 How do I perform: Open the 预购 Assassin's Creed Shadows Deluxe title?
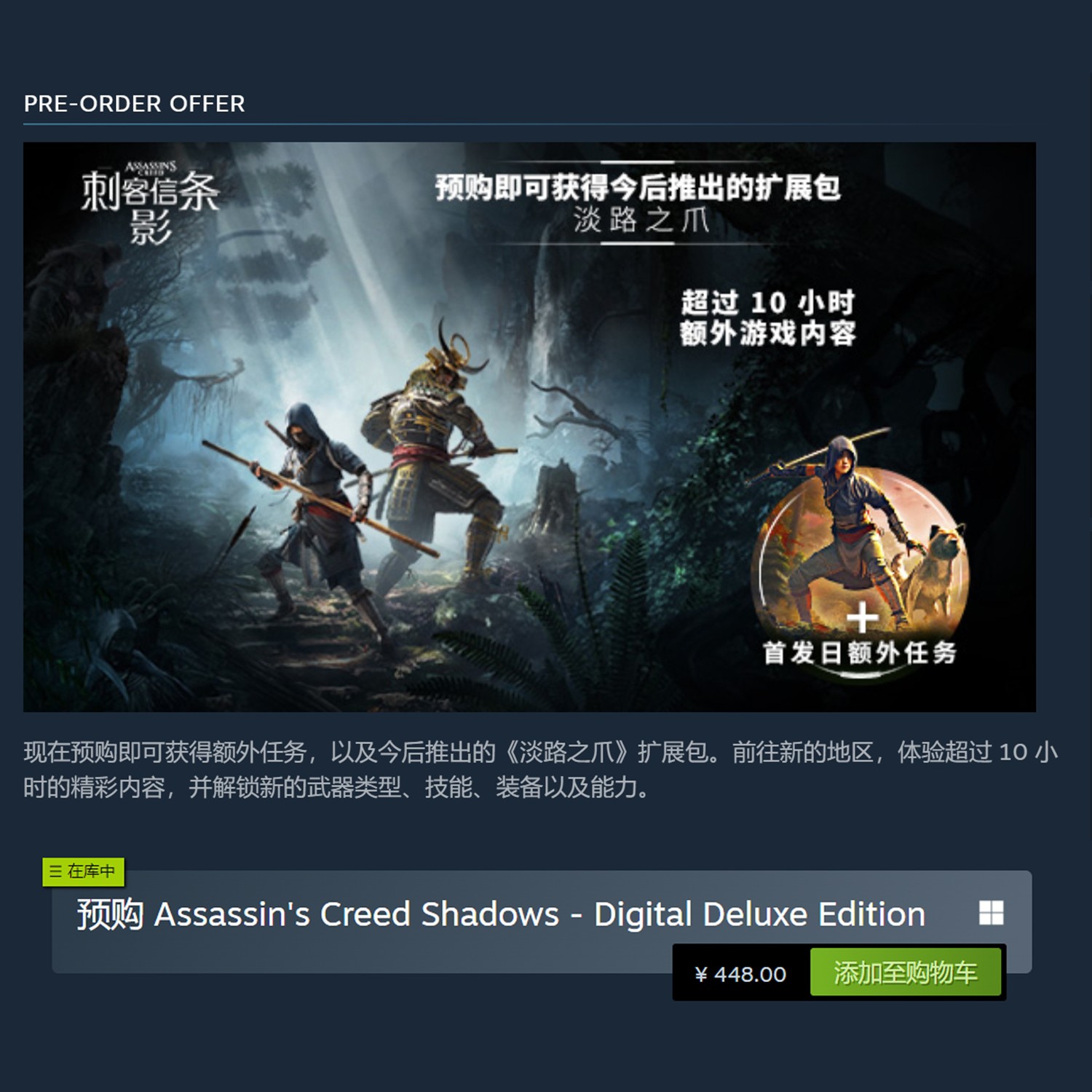(x=501, y=914)
